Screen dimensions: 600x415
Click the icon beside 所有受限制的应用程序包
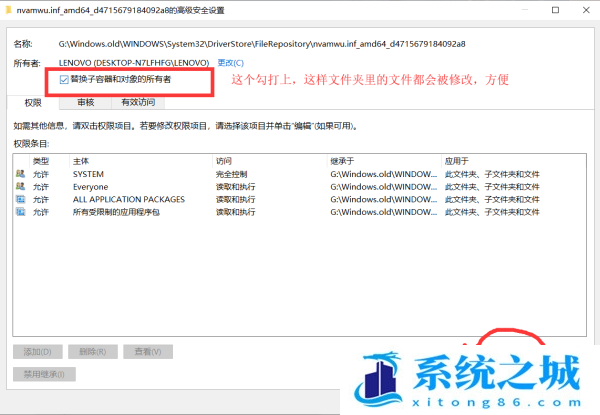pyautogui.click(x=20, y=213)
